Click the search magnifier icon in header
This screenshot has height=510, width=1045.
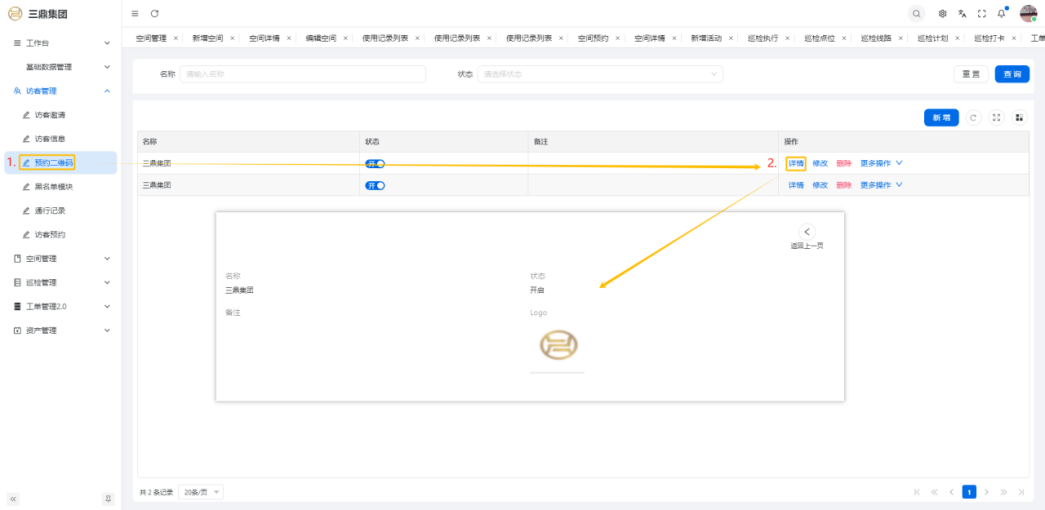coord(916,13)
